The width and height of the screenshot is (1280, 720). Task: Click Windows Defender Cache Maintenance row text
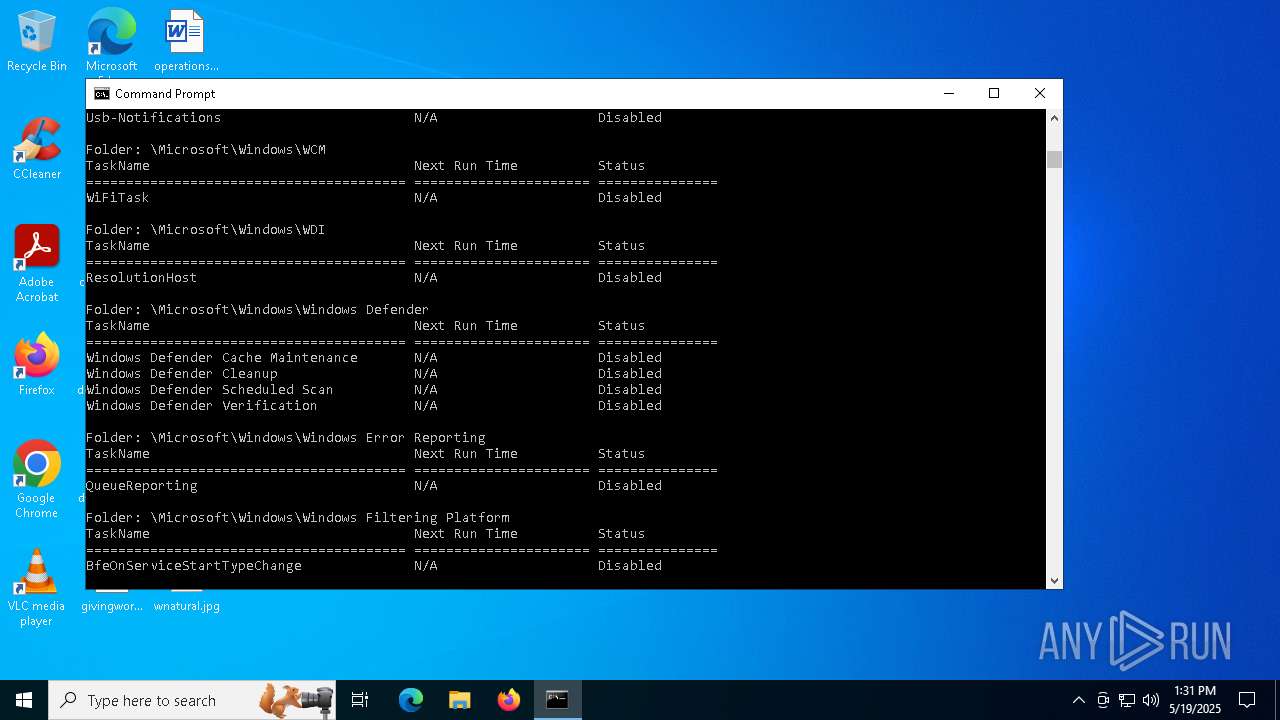click(221, 358)
